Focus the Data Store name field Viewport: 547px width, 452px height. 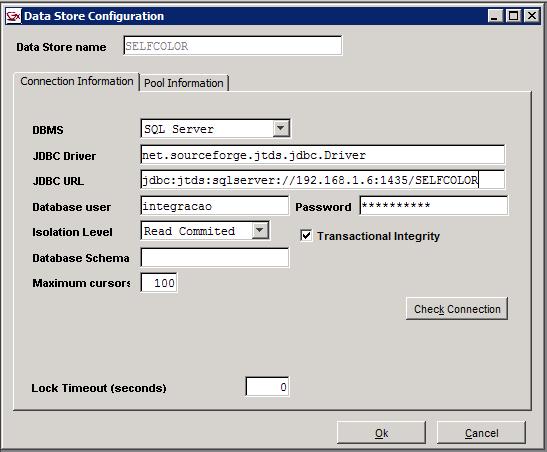coord(233,46)
